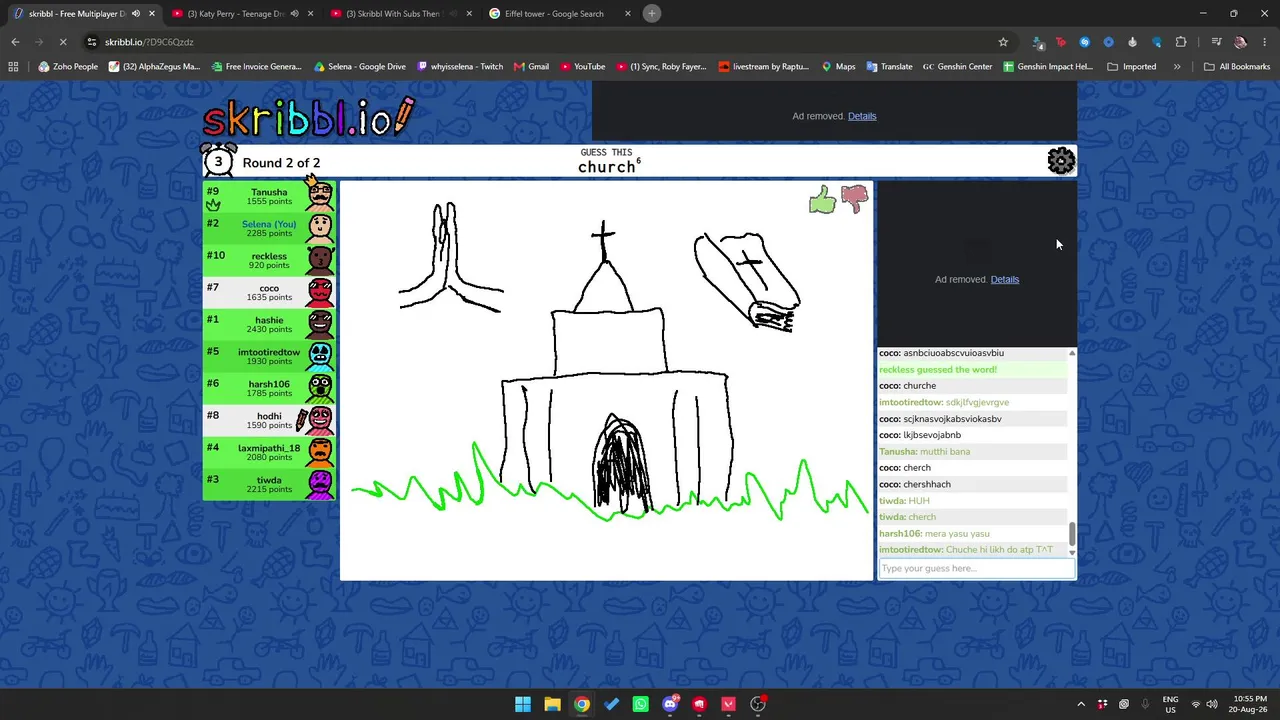This screenshot has height=720, width=1280.
Task: Open the Chrome apps grid
Action: tap(13, 67)
